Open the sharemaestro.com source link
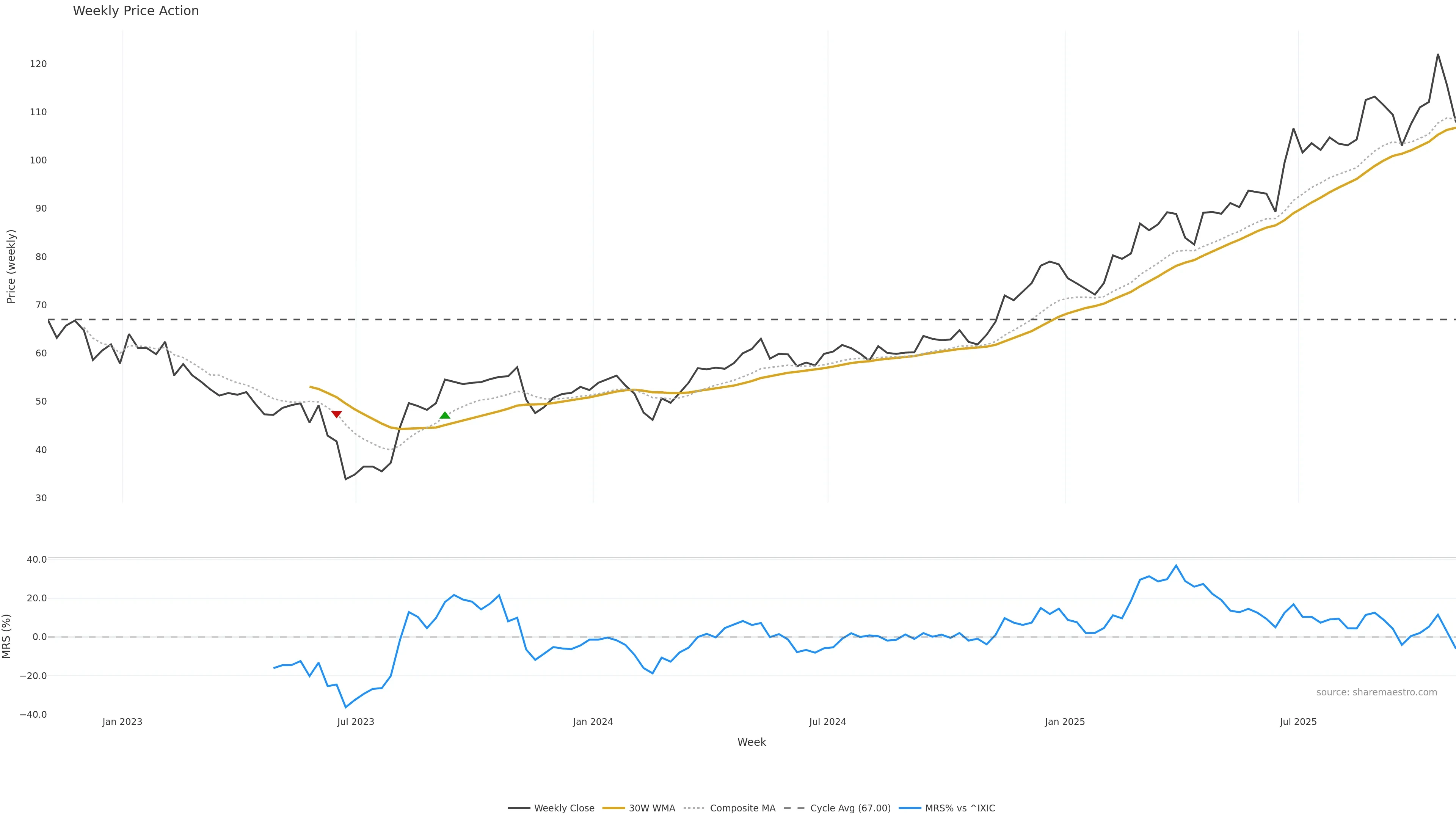The image size is (1456, 819). (1376, 692)
